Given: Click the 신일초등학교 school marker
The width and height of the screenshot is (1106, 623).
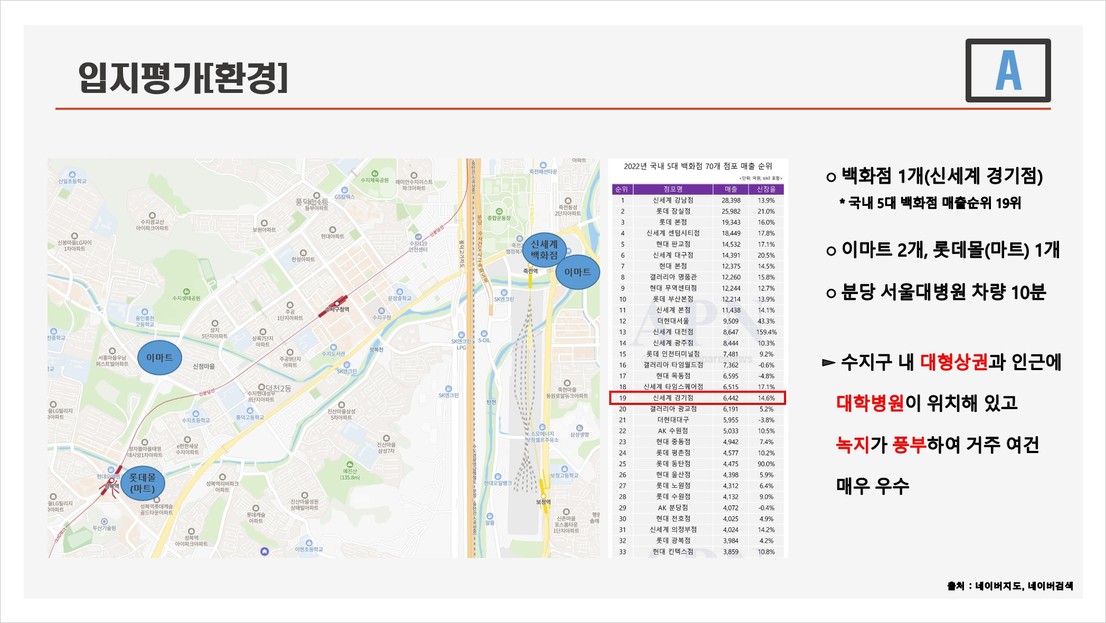Looking at the screenshot, I should pyautogui.click(x=72, y=177).
